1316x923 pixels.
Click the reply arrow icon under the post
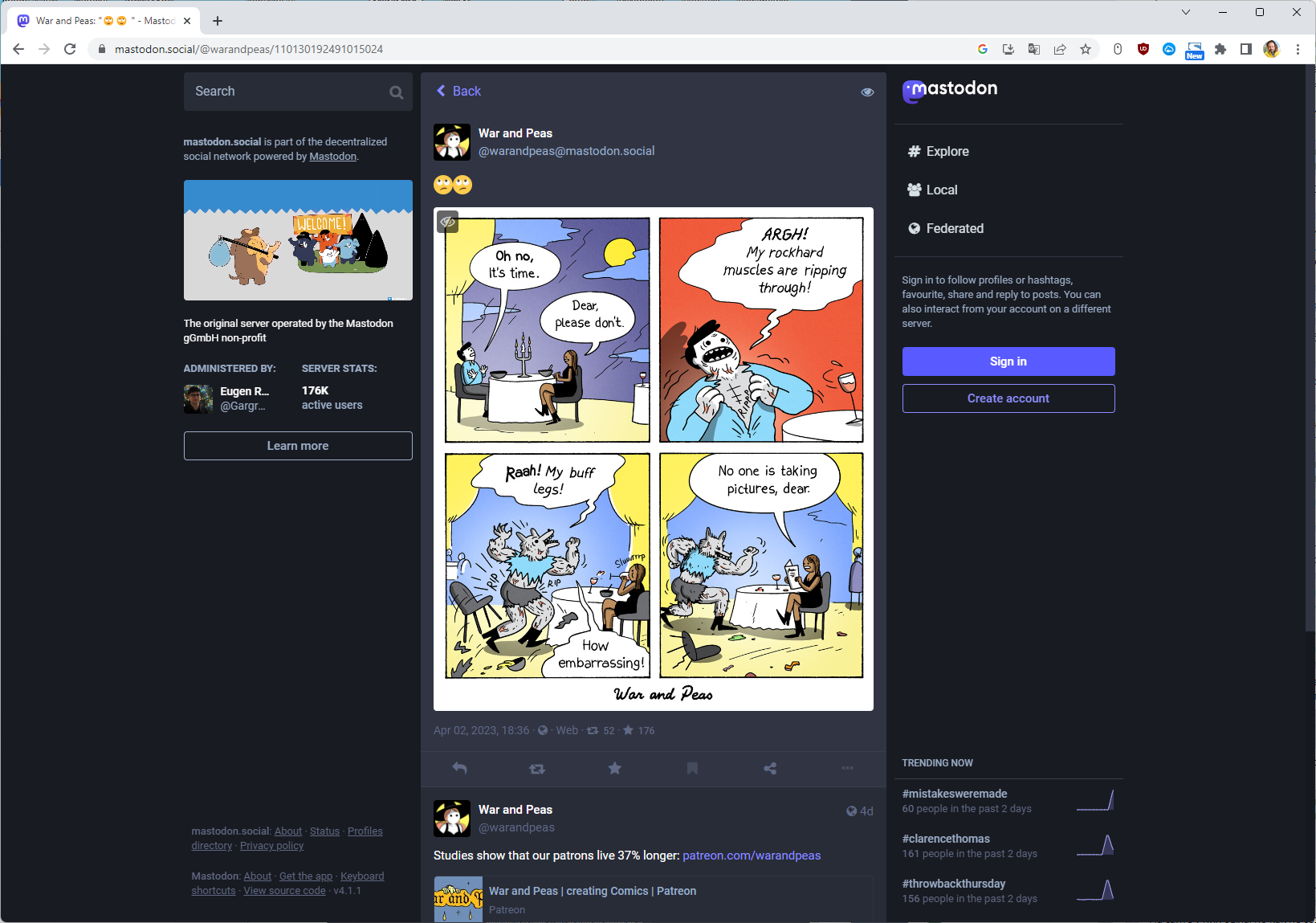click(x=459, y=768)
